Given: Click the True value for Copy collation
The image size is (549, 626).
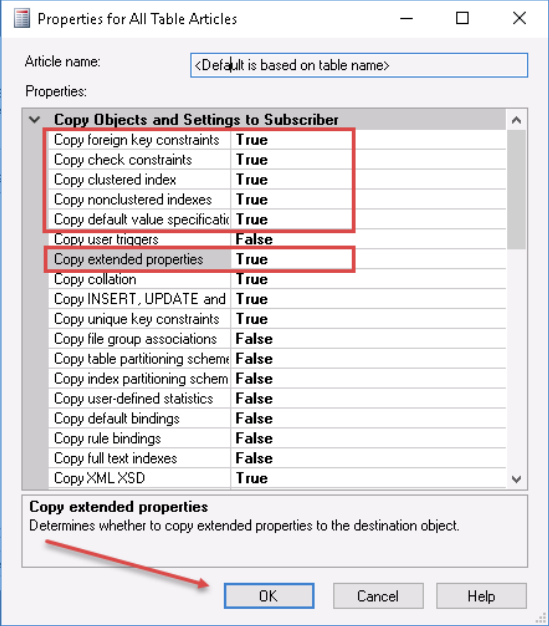Looking at the screenshot, I should pyautogui.click(x=252, y=279).
